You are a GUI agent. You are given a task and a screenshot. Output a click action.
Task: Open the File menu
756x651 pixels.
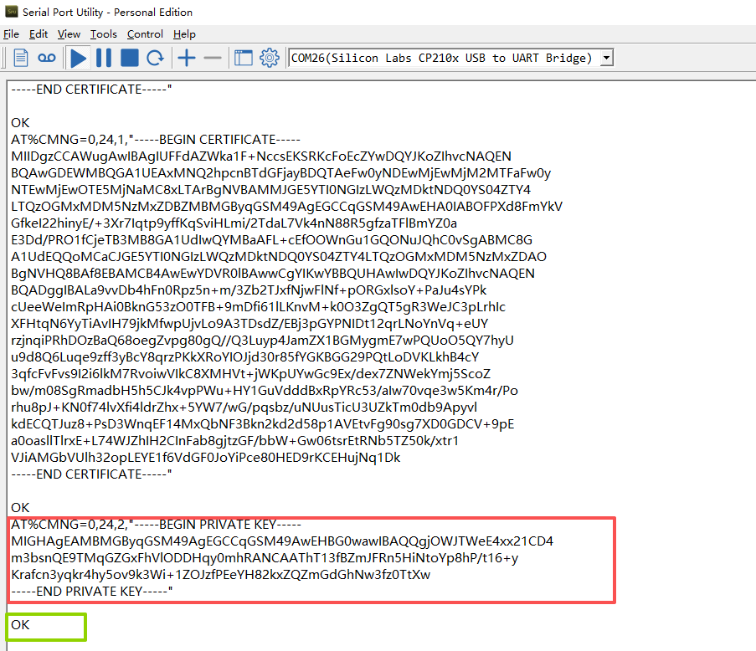11,34
